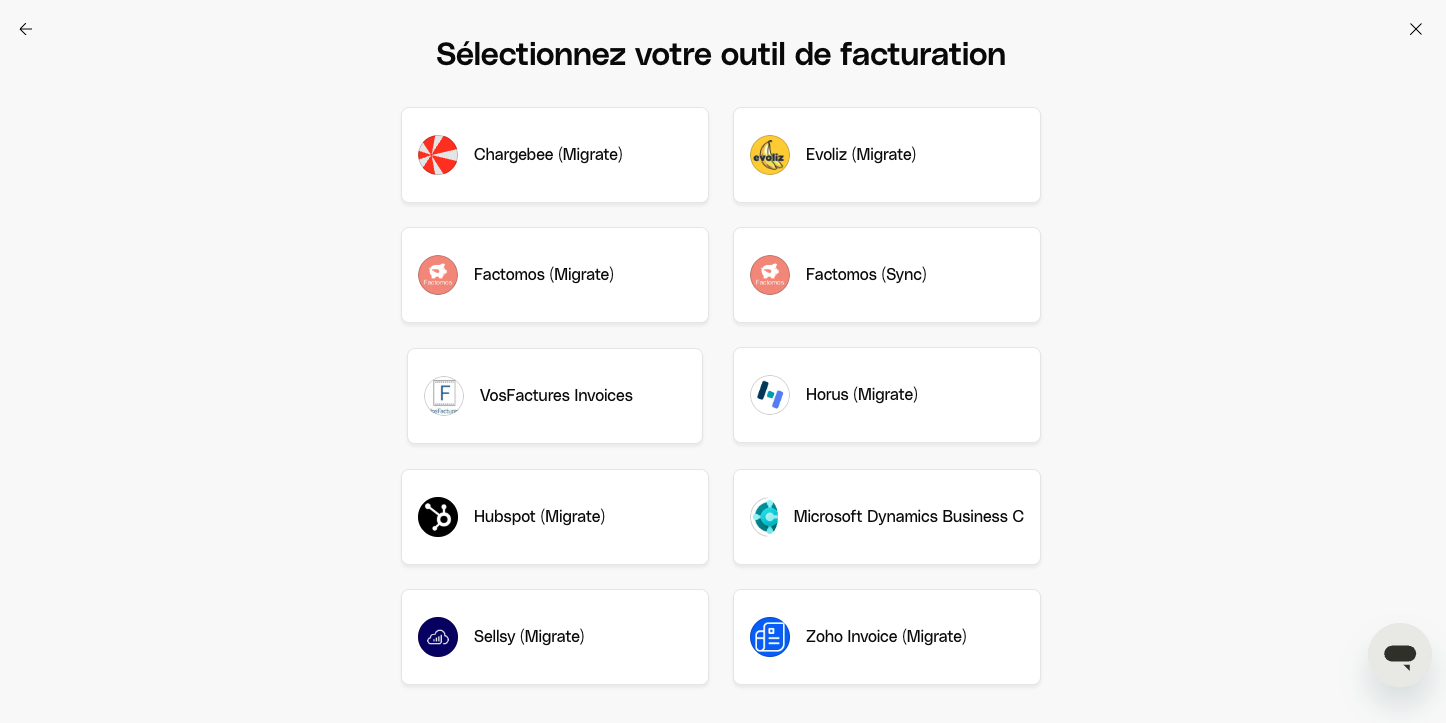Open the chat support bubble

(x=1400, y=655)
